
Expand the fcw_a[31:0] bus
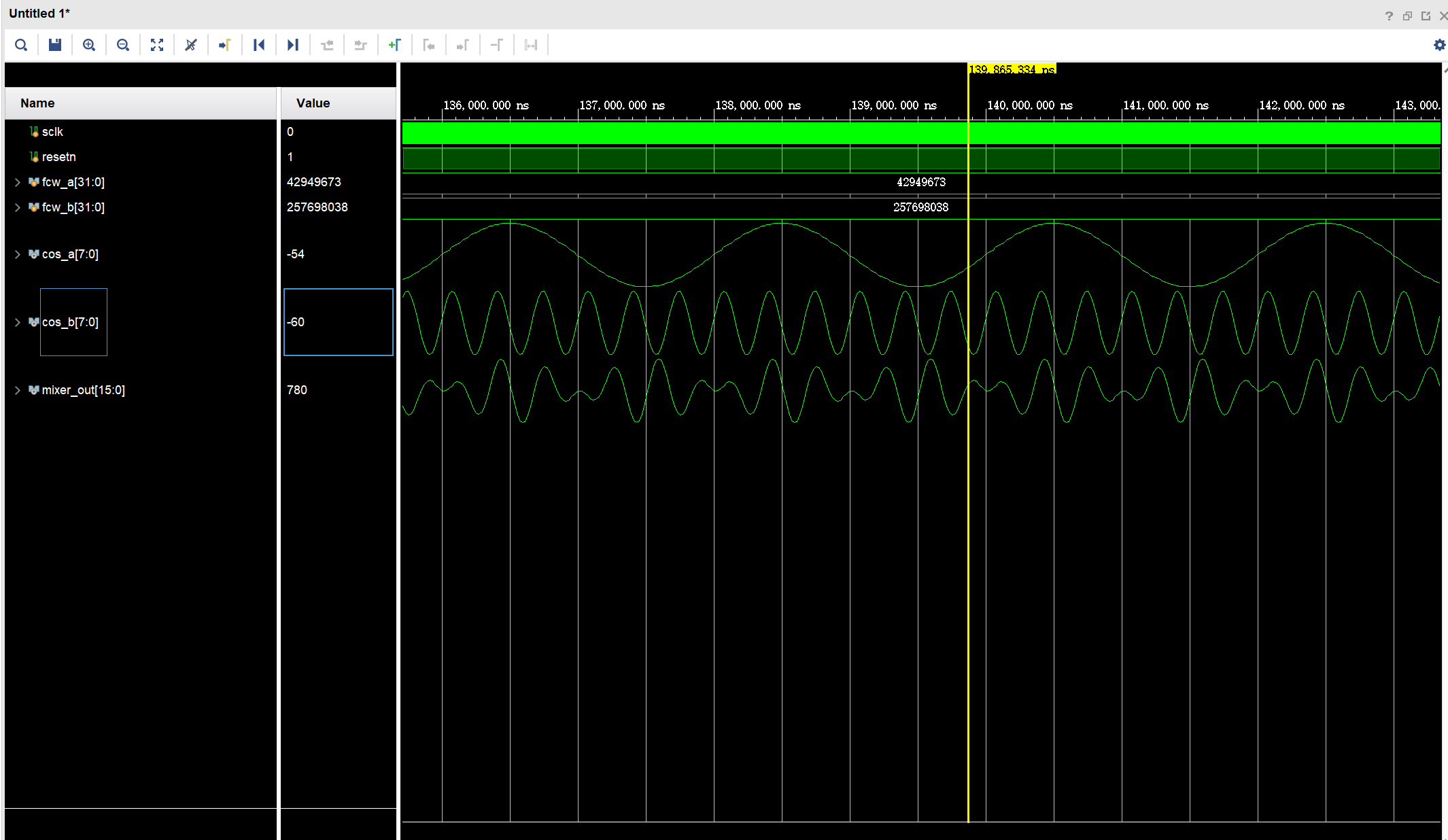pyautogui.click(x=18, y=182)
